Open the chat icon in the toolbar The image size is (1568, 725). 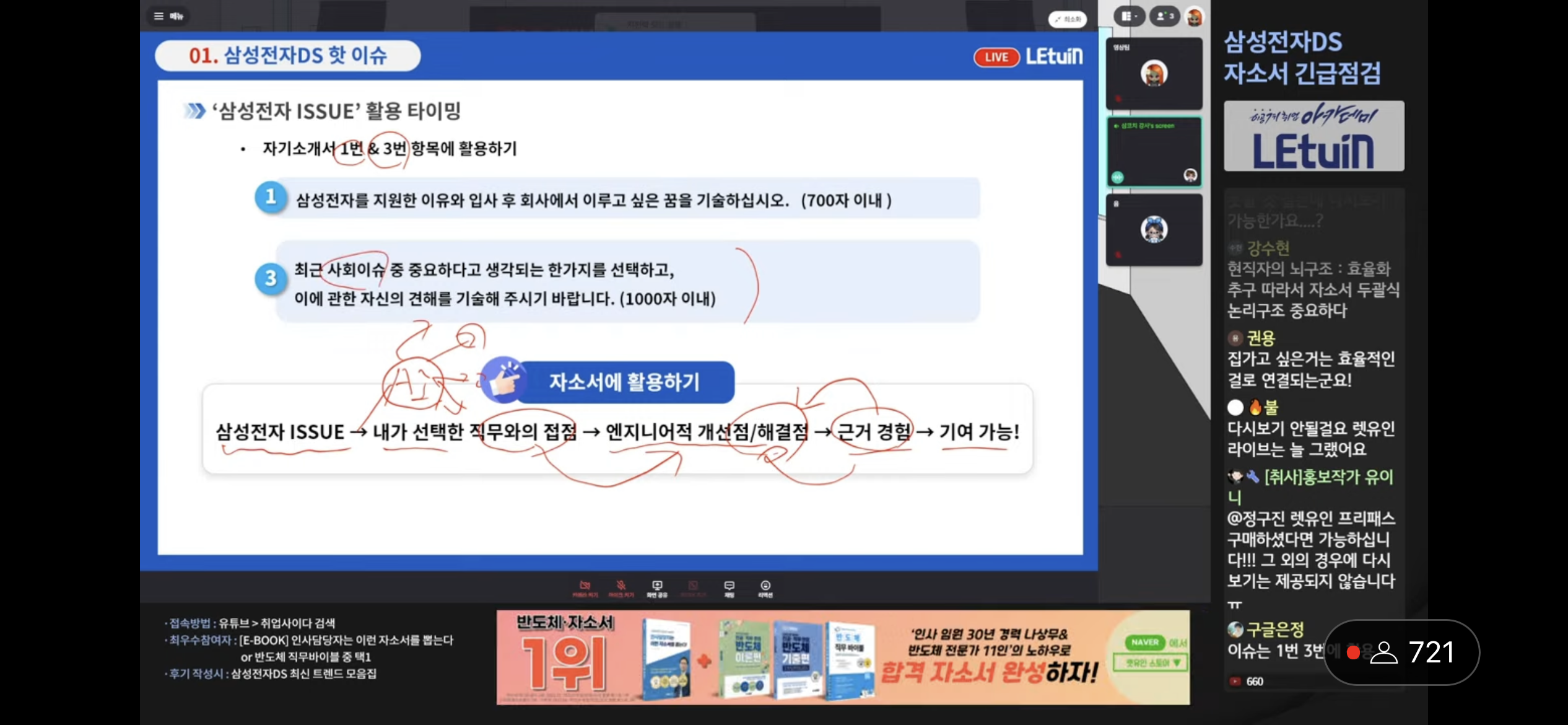[729, 587]
